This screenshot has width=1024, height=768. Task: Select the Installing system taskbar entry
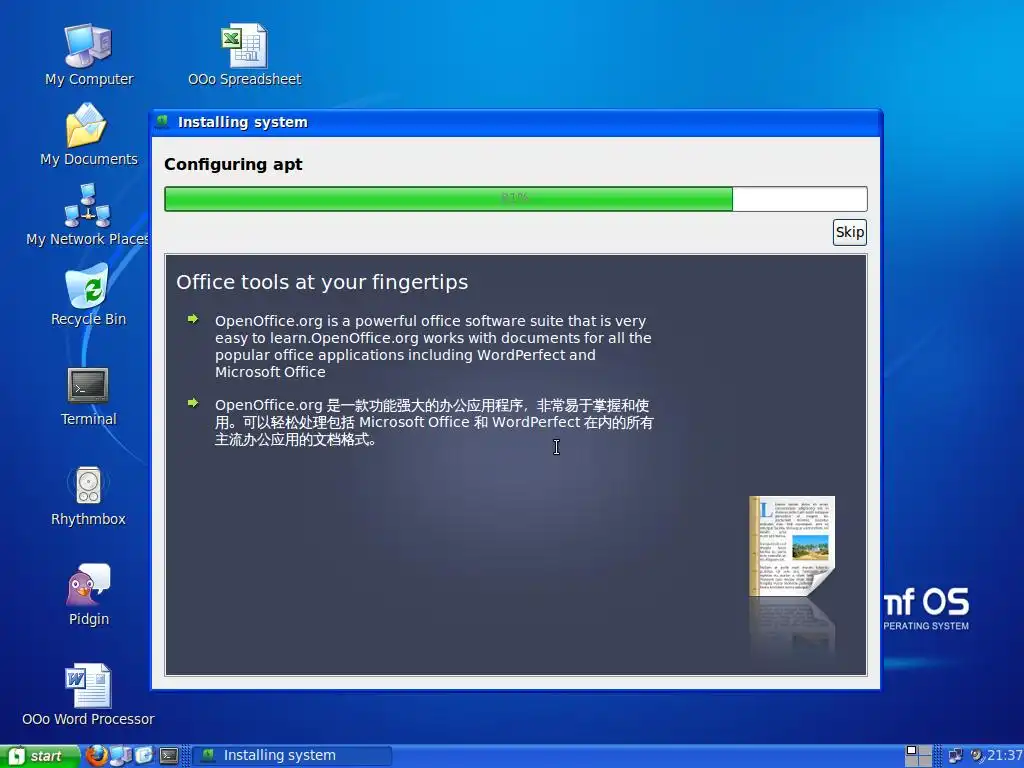[x=293, y=756]
